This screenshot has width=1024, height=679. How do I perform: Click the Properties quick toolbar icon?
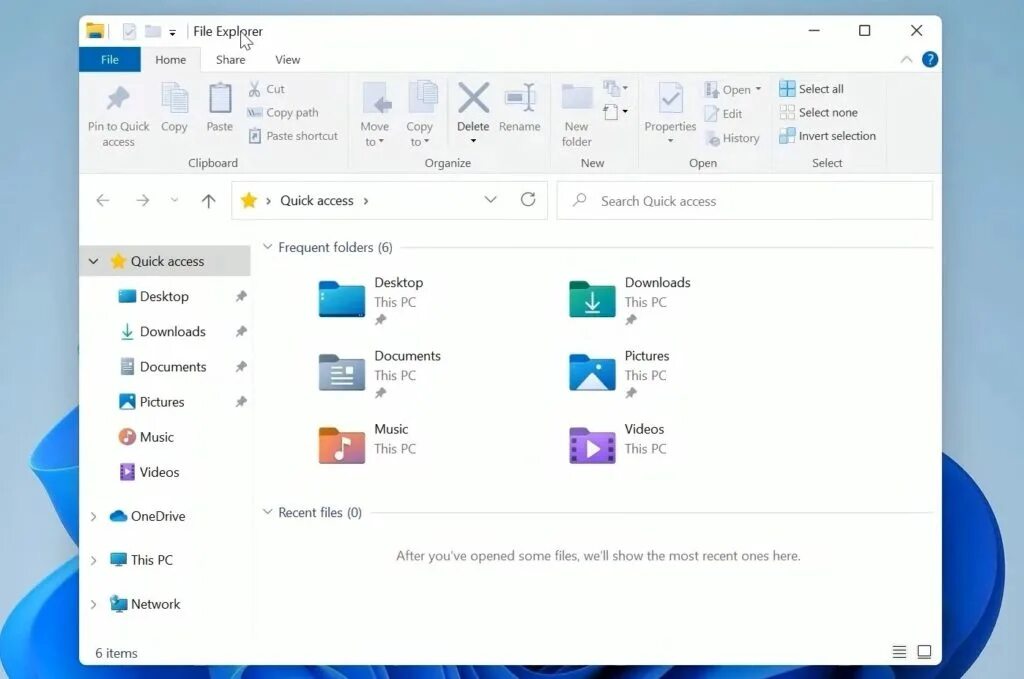coord(129,31)
